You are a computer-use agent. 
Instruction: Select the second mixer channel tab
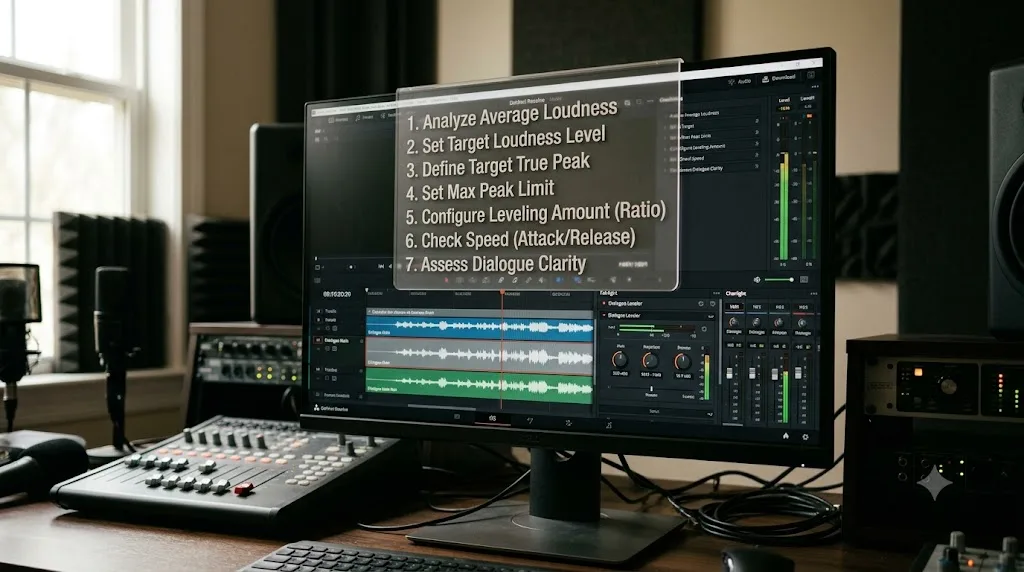tap(757, 307)
